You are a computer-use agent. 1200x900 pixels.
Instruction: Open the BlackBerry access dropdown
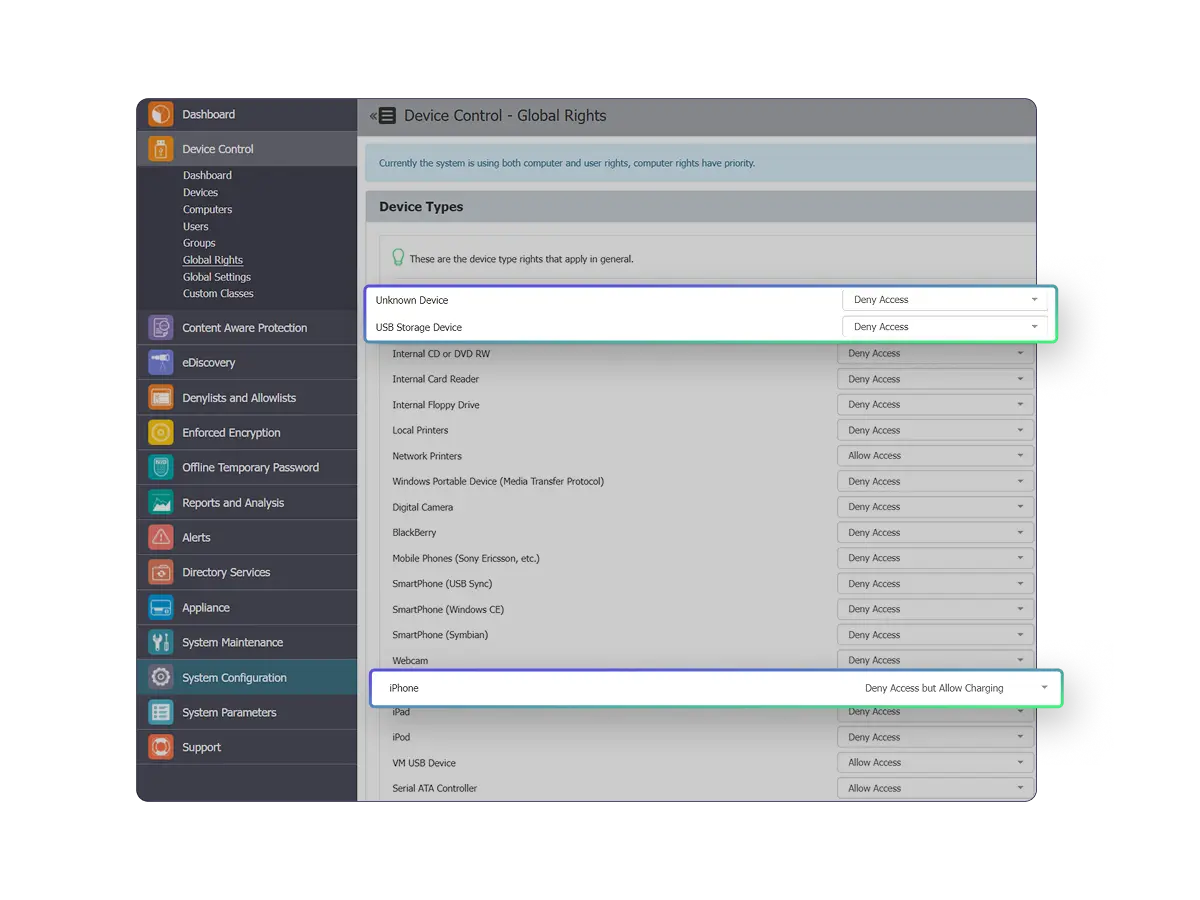point(935,533)
